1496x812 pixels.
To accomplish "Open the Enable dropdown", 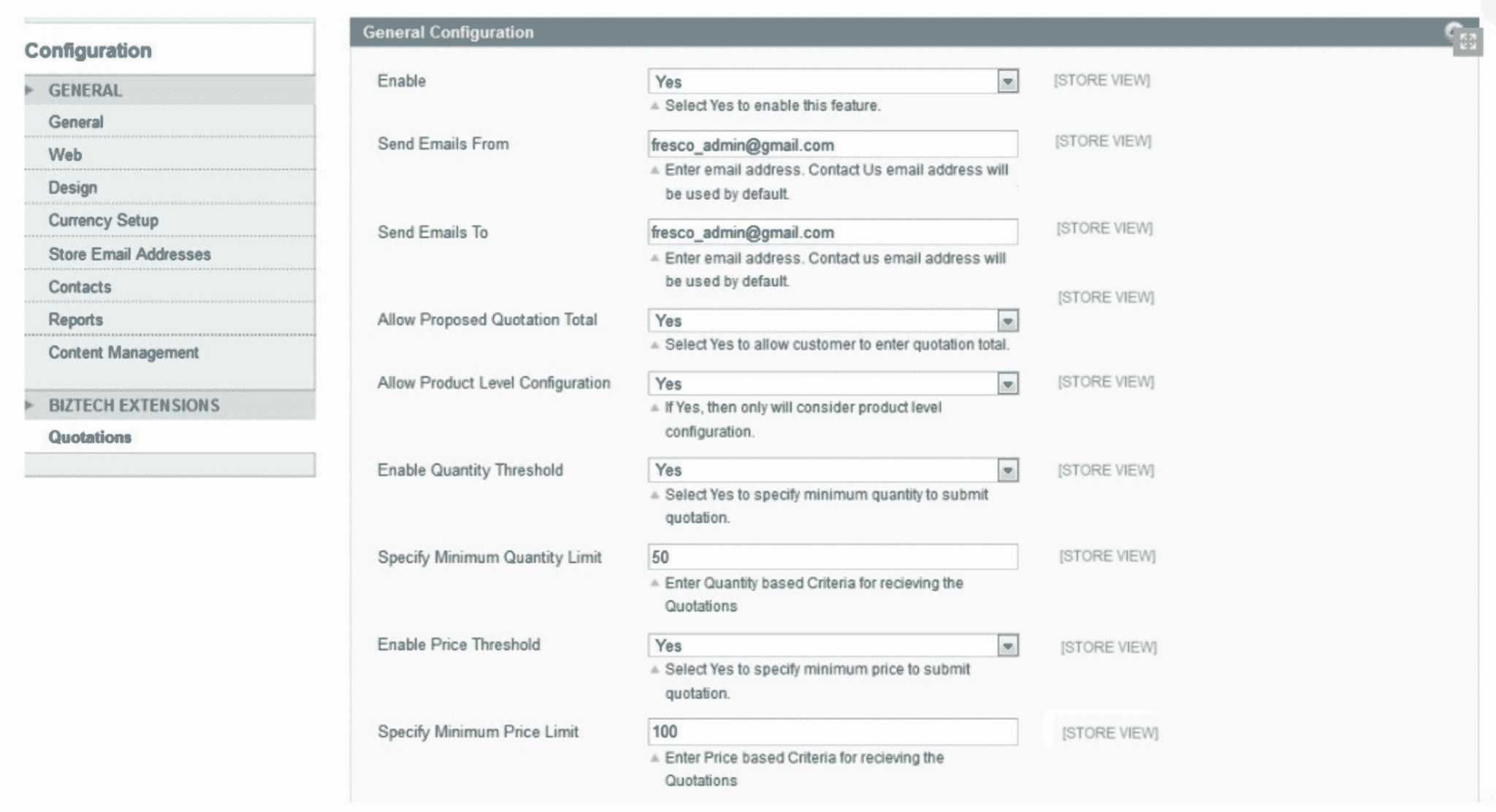I will 833,81.
